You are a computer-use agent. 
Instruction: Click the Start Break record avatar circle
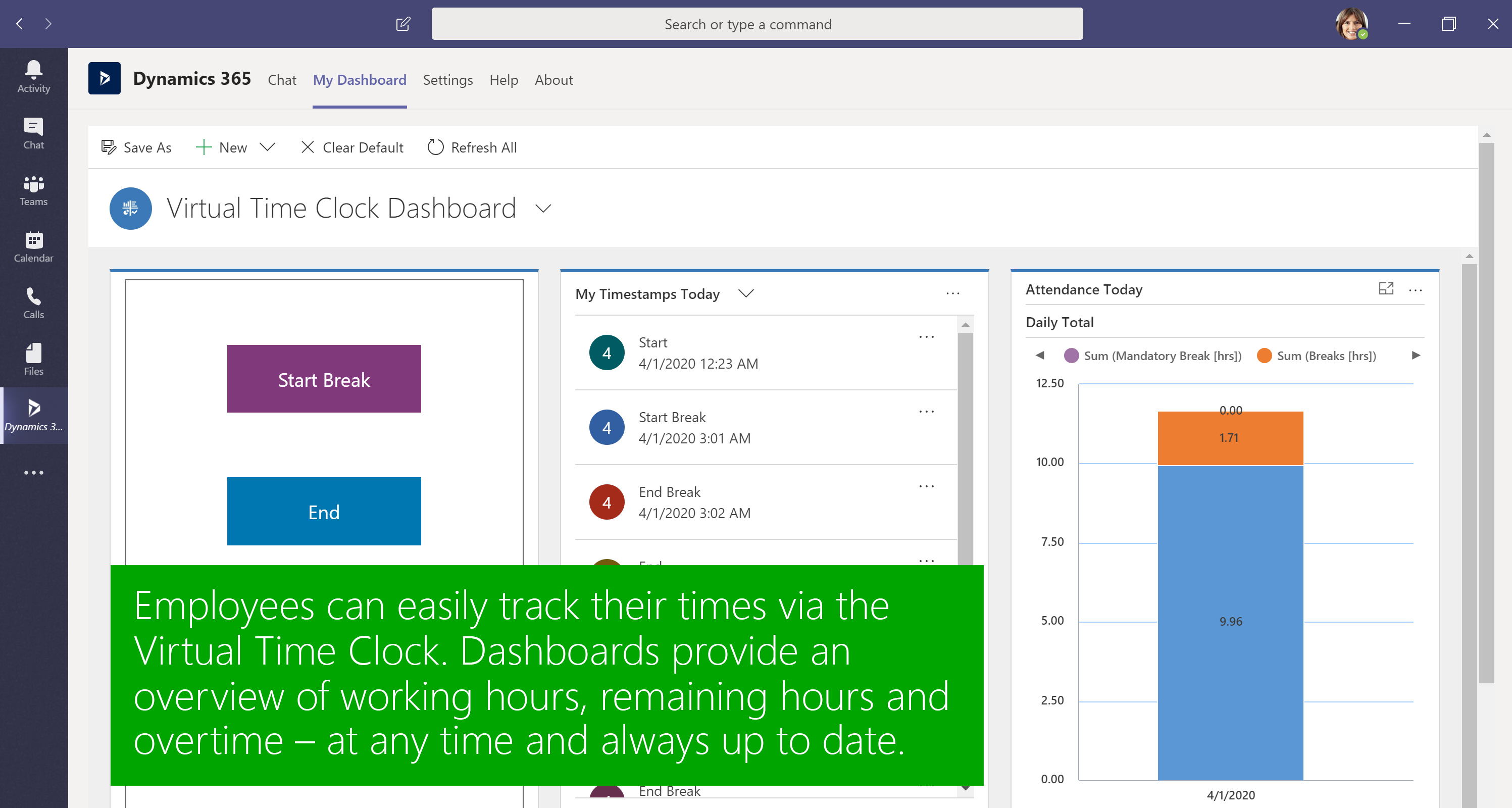[x=607, y=428]
